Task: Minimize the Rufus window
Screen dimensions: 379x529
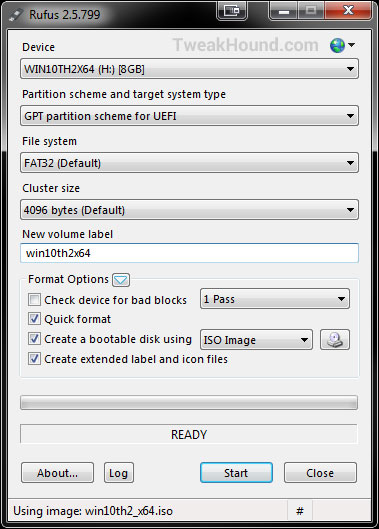Action: (283, 11)
